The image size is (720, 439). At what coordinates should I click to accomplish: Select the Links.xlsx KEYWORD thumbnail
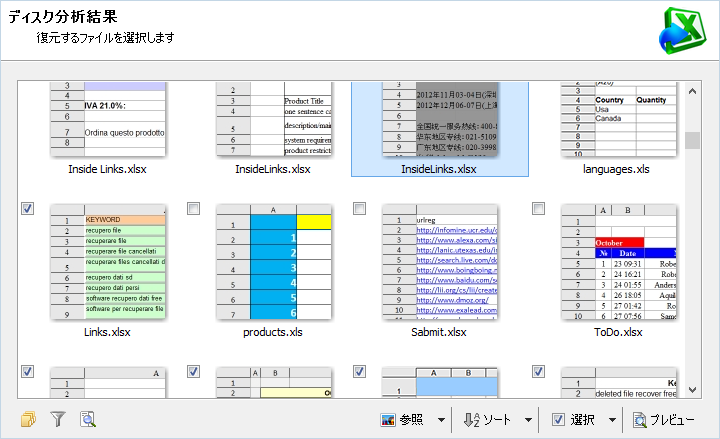108,262
